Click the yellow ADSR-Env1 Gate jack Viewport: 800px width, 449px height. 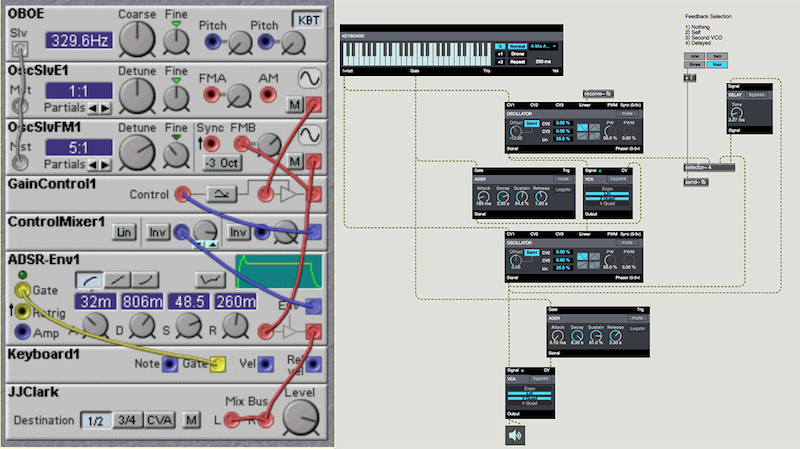coord(22,290)
